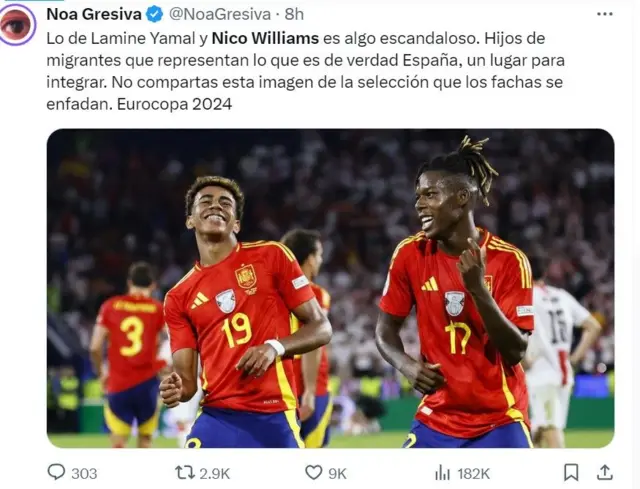Open the 8h timestamp link
The height and width of the screenshot is (489, 640).
point(294,14)
